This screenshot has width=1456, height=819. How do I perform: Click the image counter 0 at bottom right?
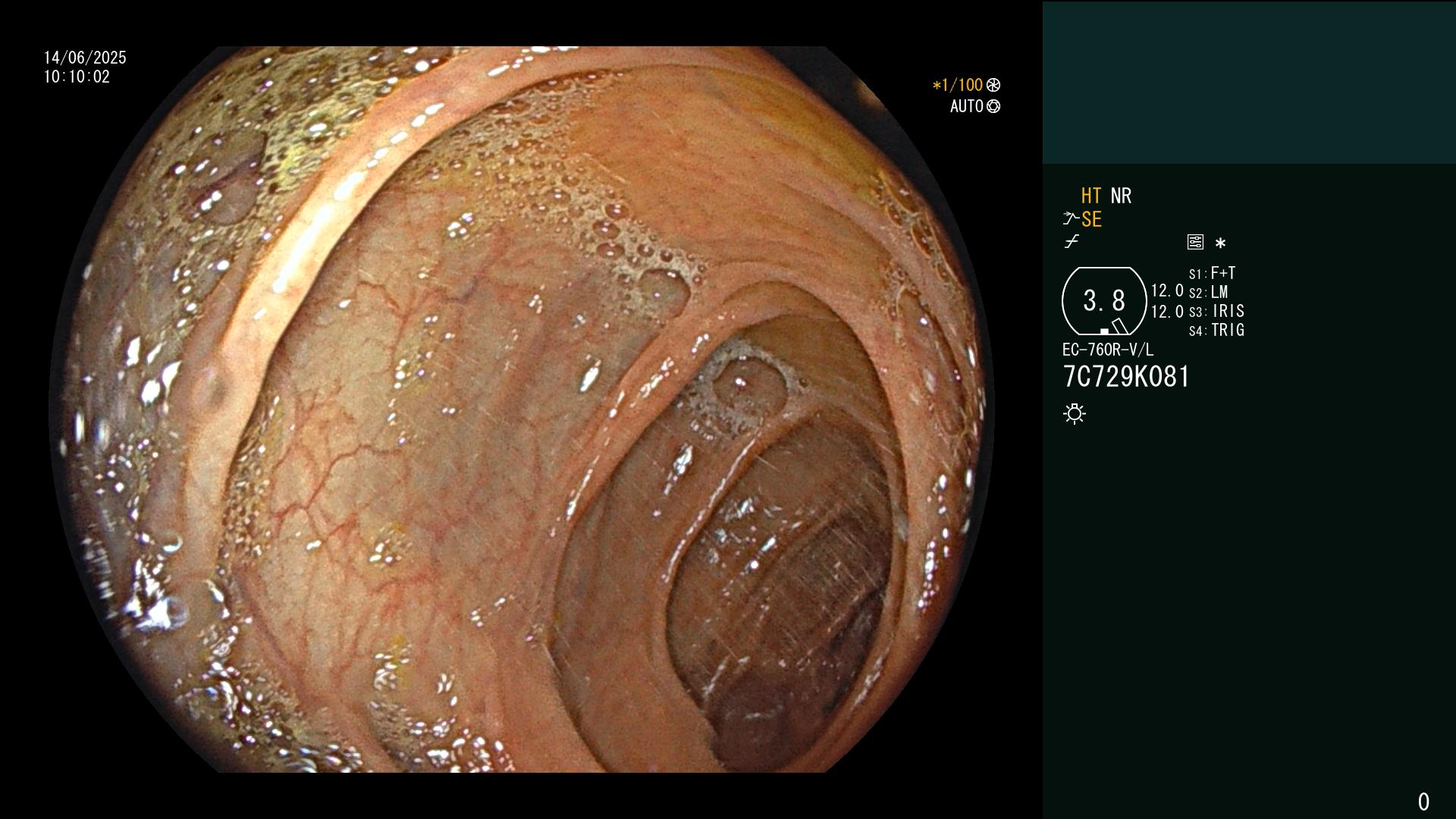click(x=1423, y=802)
